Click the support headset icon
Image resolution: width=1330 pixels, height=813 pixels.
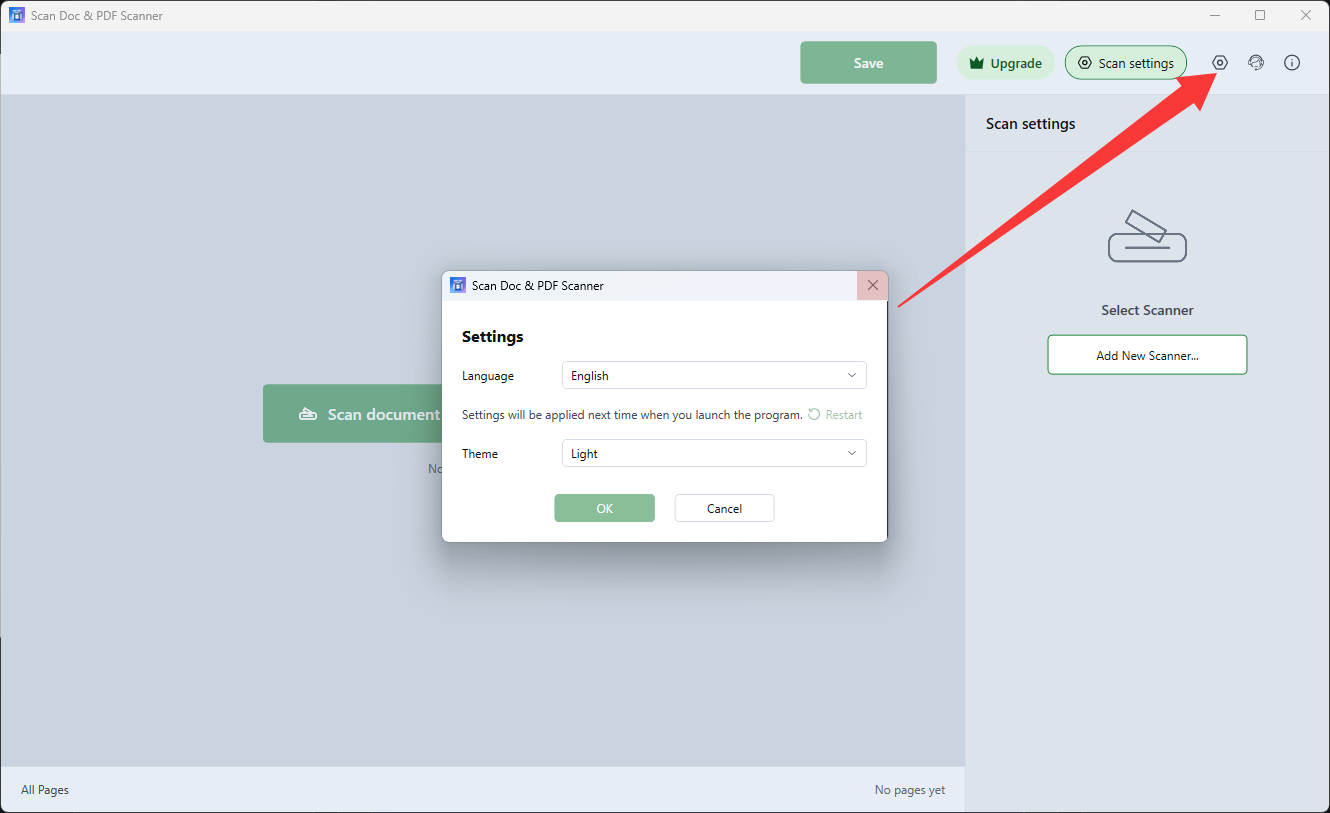(1256, 63)
